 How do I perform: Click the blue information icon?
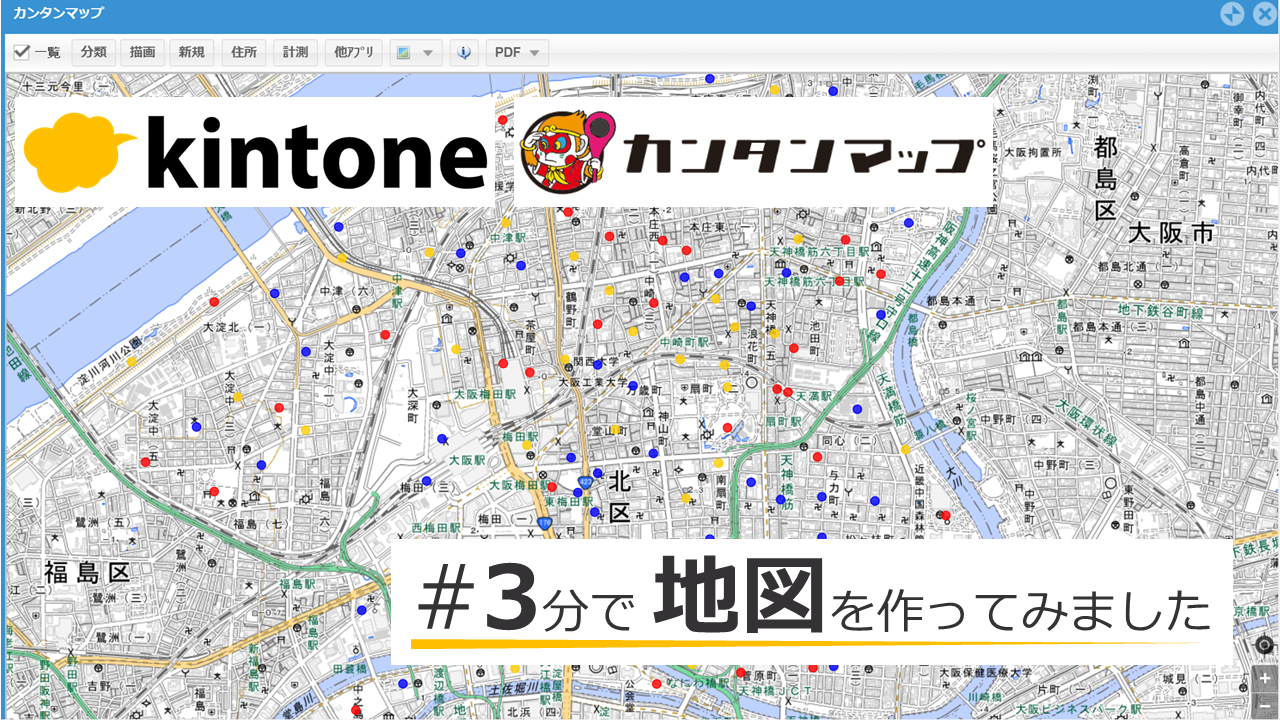[x=465, y=53]
